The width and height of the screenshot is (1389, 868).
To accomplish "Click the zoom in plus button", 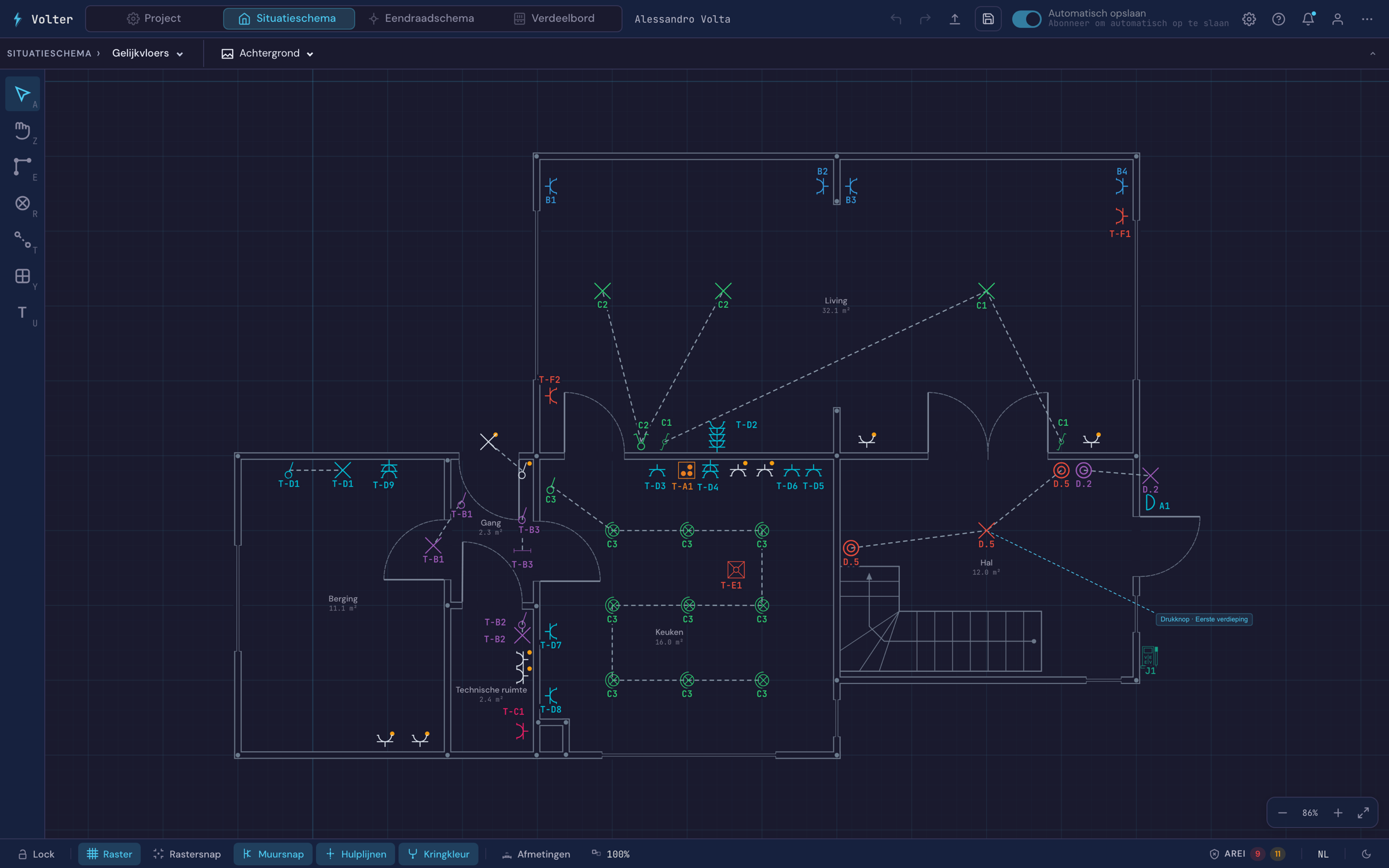I will [x=1338, y=813].
